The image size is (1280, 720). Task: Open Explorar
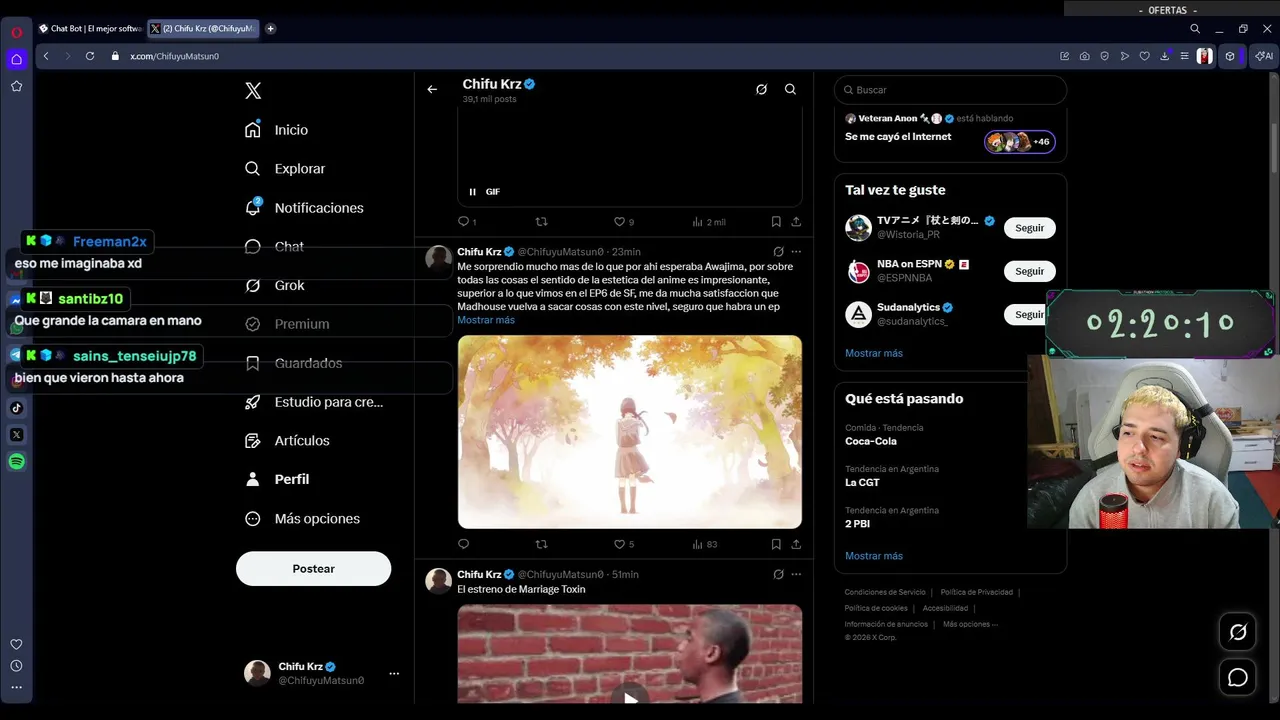[286, 169]
